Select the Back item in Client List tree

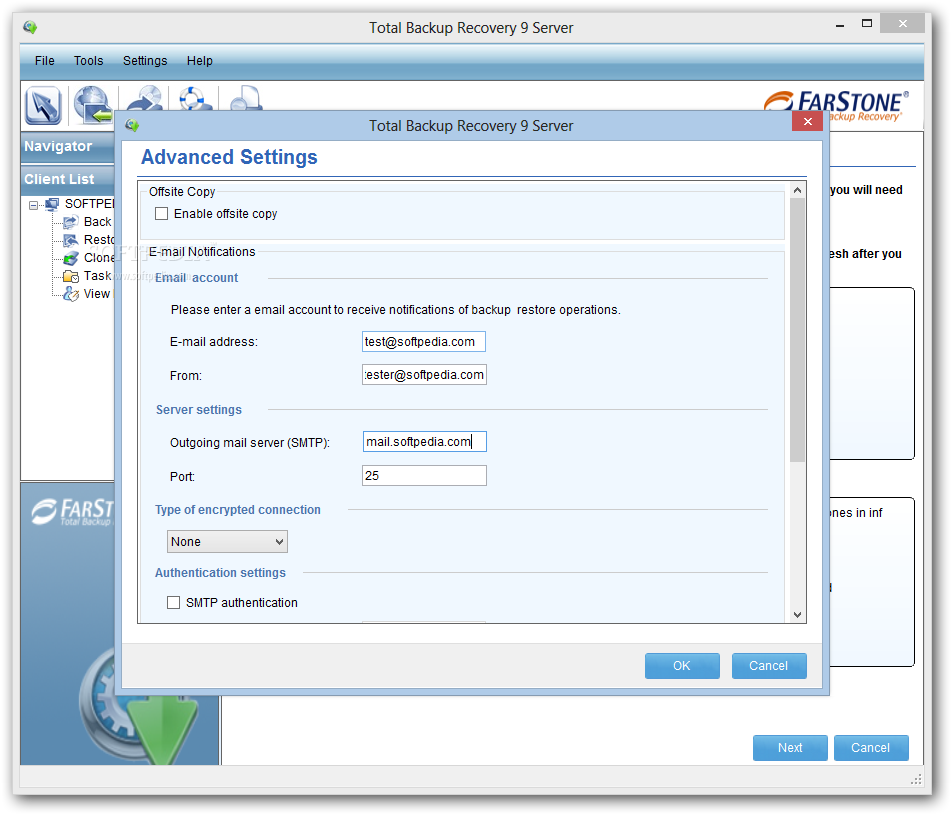(x=98, y=222)
